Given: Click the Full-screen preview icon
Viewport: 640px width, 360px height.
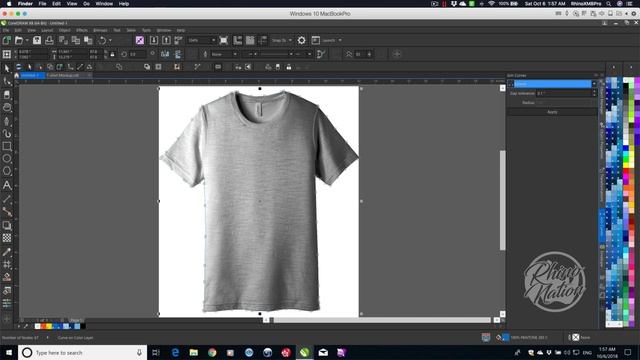Looking at the screenshot, I should [223, 40].
